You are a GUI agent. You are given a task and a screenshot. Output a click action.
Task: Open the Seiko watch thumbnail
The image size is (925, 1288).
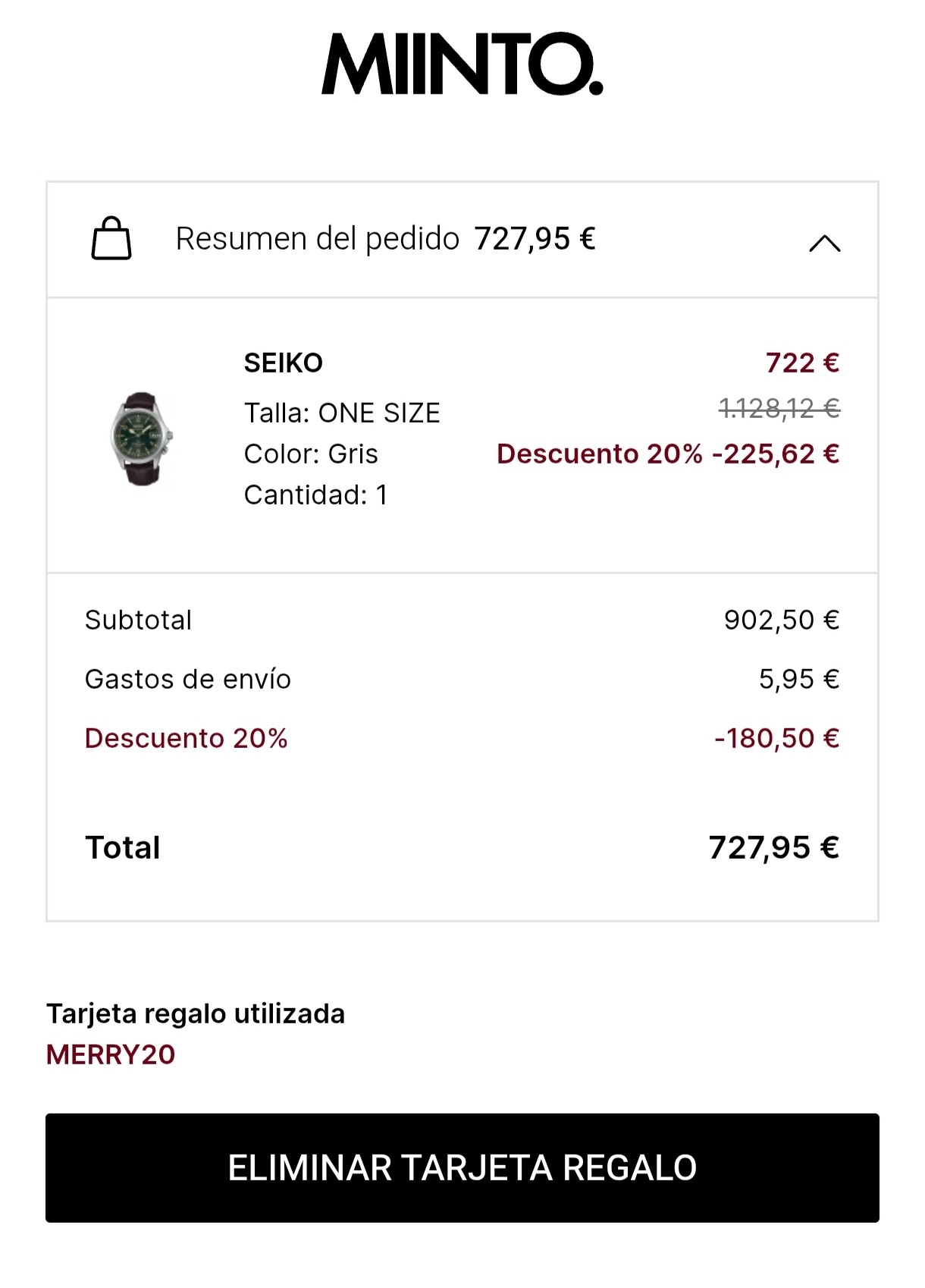(x=142, y=439)
